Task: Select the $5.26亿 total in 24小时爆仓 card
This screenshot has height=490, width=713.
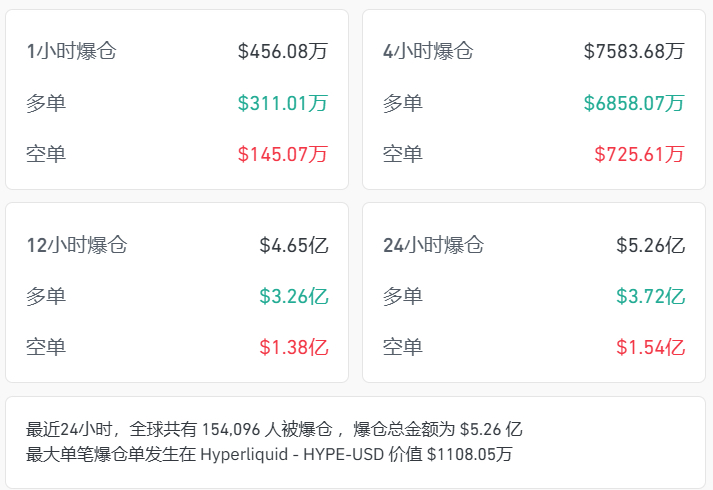Action: pos(650,245)
